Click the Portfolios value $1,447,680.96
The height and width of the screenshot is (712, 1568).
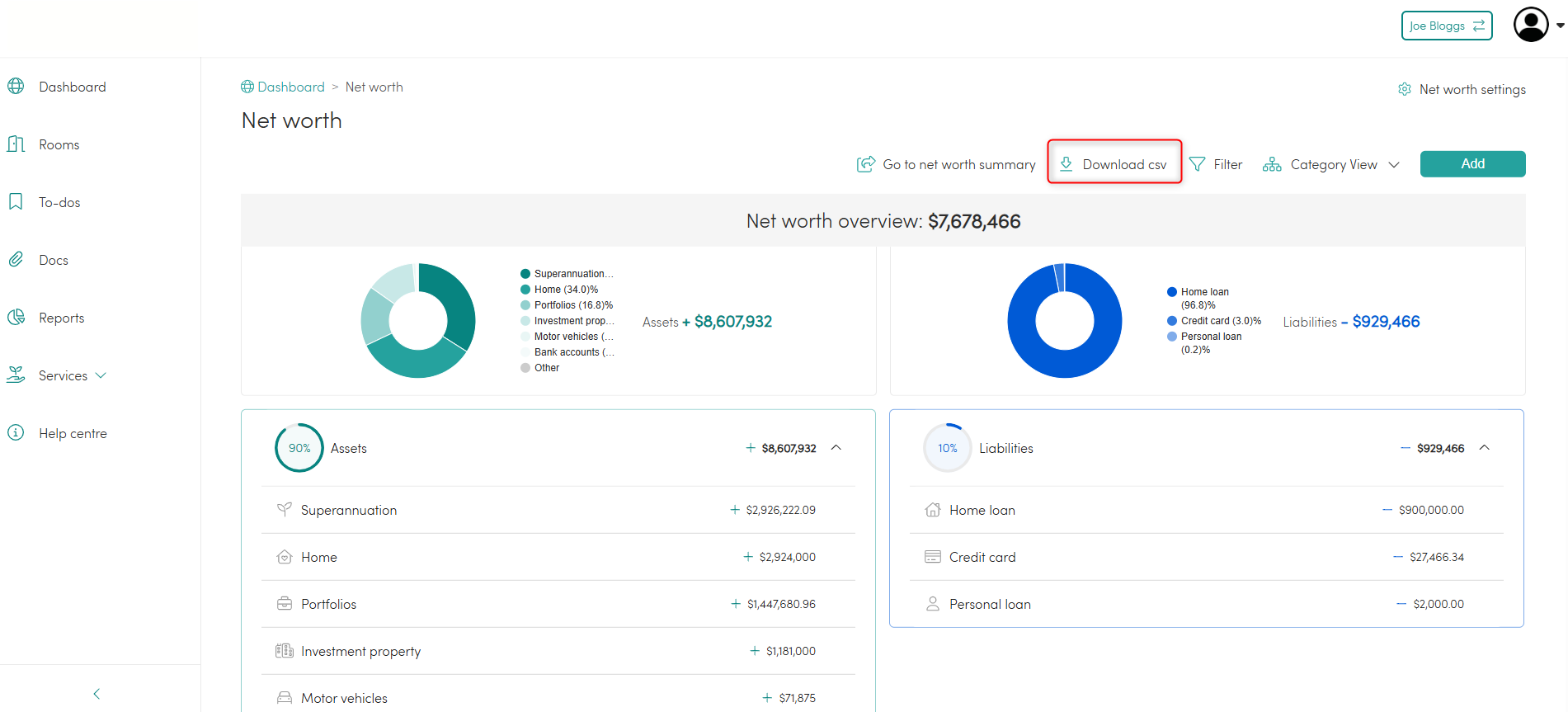(781, 604)
